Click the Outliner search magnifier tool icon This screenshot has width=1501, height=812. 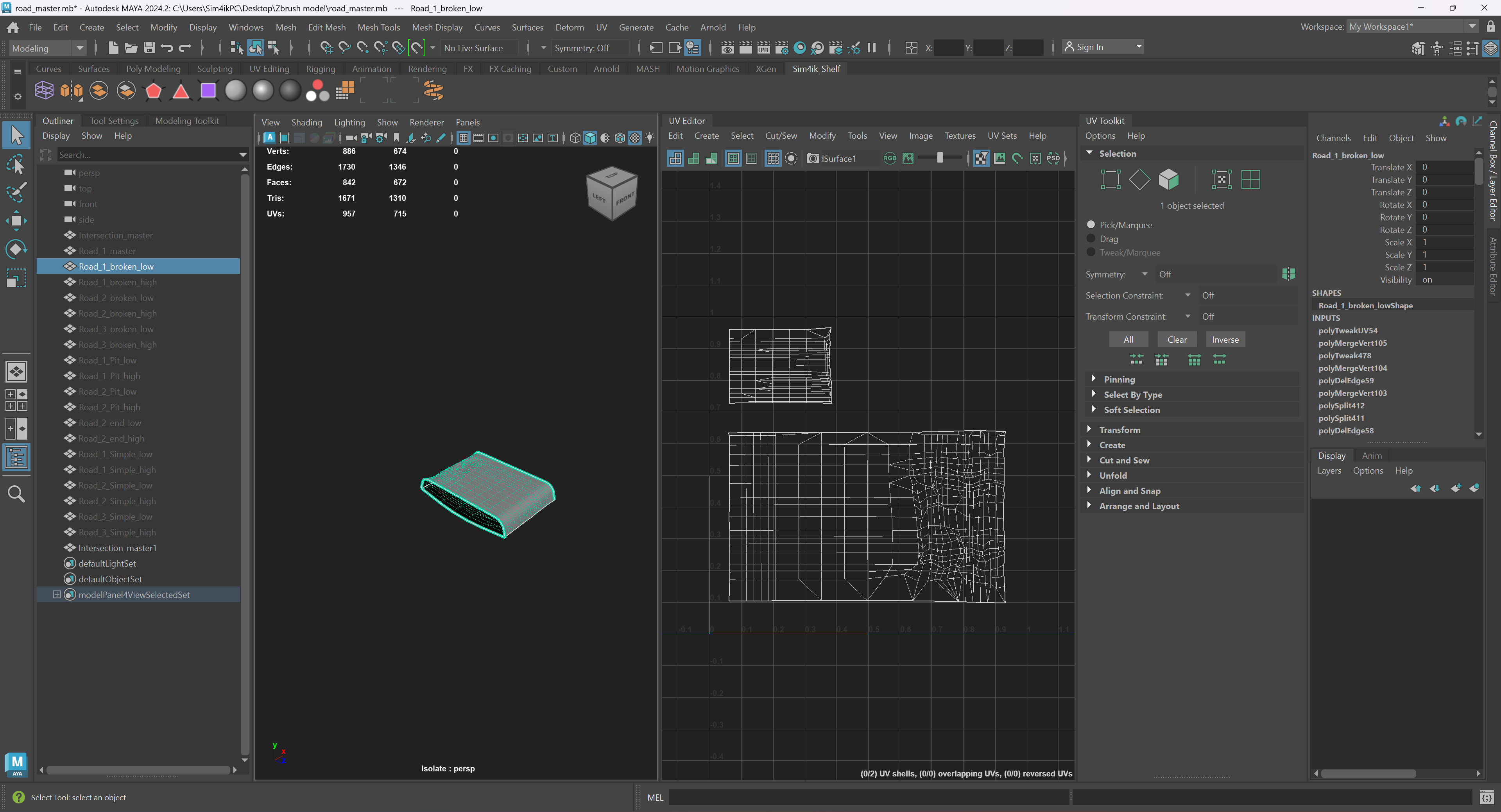[16, 494]
